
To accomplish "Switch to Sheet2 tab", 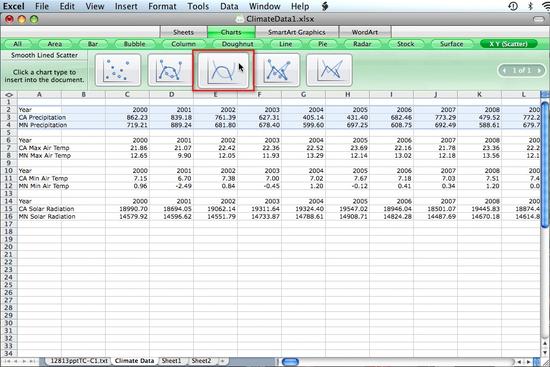I will (x=201, y=361).
